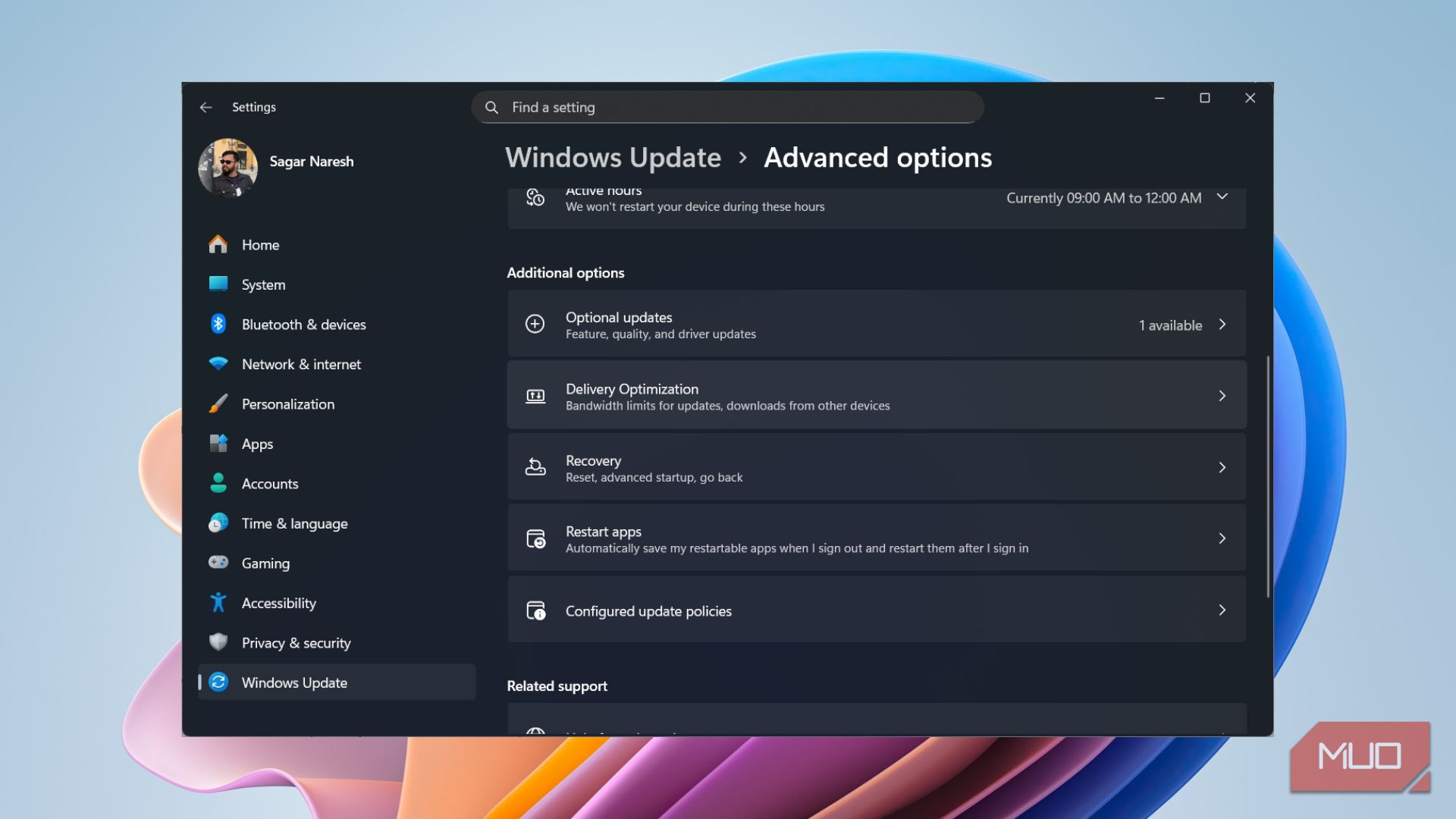
Task: Select Personalization in the sidebar
Action: click(337, 404)
